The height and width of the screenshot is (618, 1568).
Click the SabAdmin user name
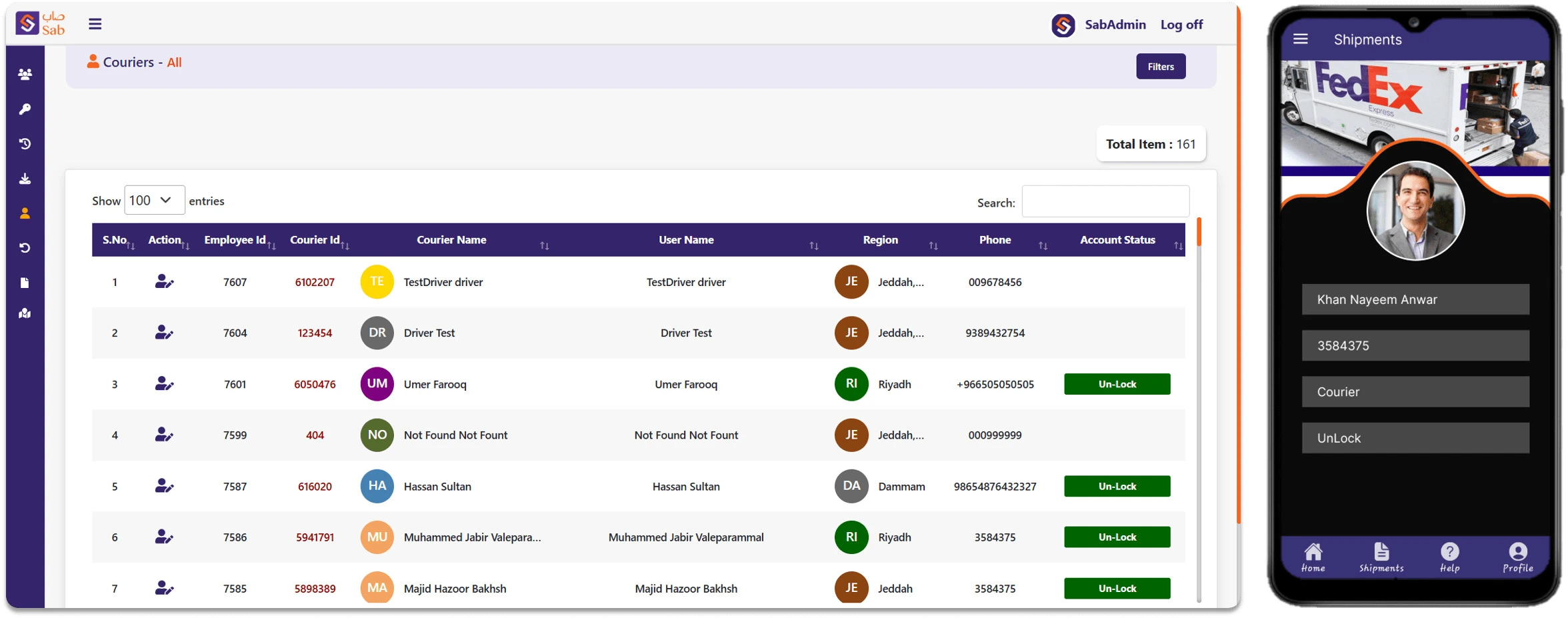pyautogui.click(x=1115, y=25)
